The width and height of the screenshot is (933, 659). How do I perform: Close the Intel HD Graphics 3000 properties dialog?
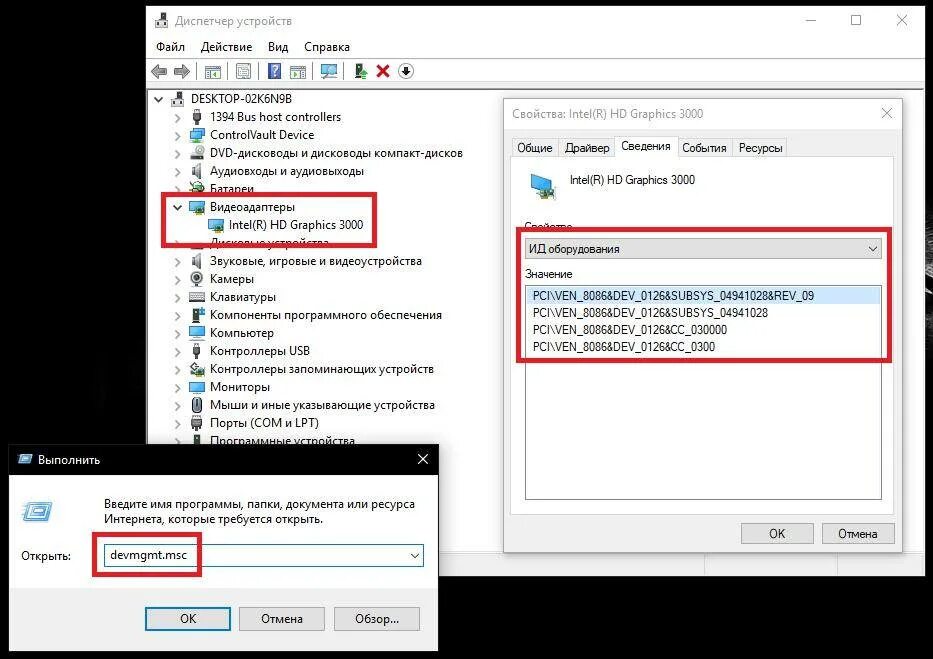click(x=887, y=113)
